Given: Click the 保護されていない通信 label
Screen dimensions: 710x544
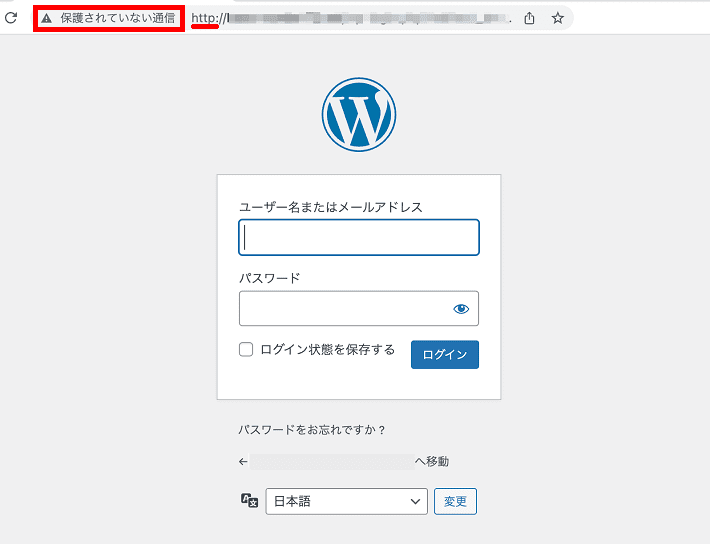Looking at the screenshot, I should pos(118,18).
